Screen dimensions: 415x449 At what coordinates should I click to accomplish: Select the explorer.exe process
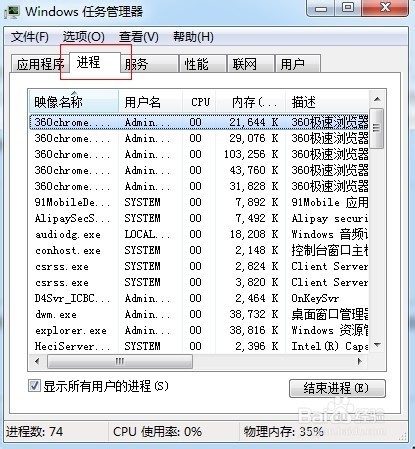tap(199, 330)
